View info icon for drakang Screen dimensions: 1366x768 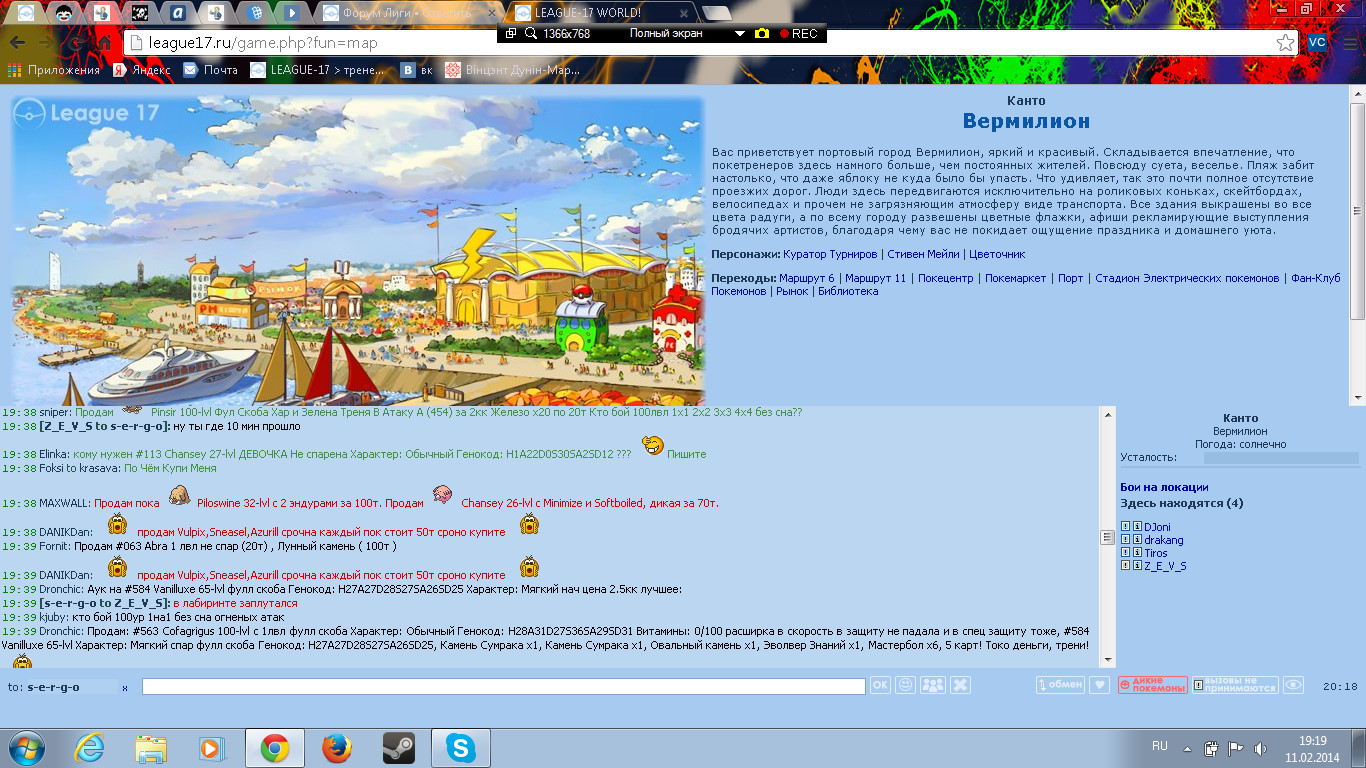(x=1137, y=540)
